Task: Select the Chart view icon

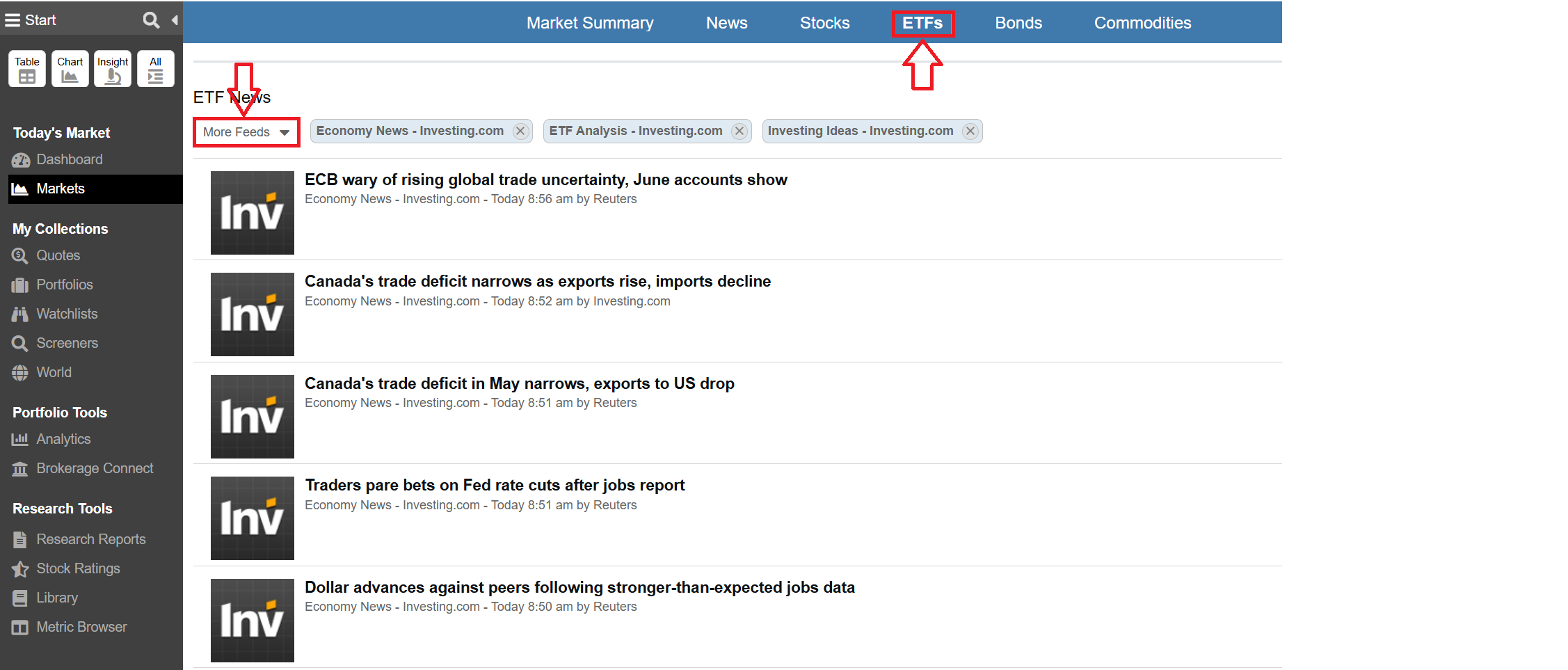Action: click(x=70, y=69)
